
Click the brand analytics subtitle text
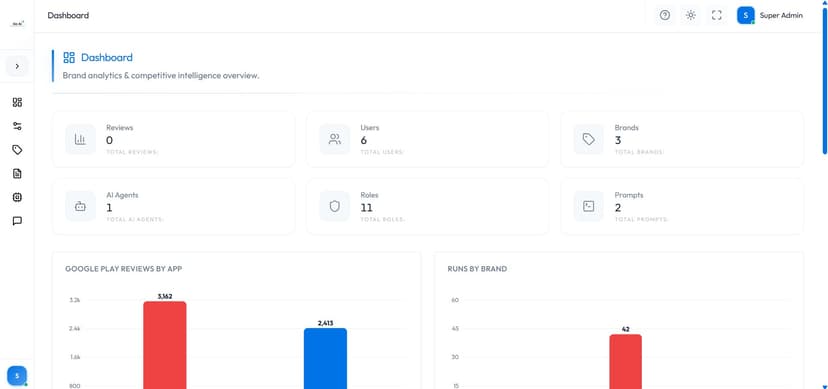(161, 75)
